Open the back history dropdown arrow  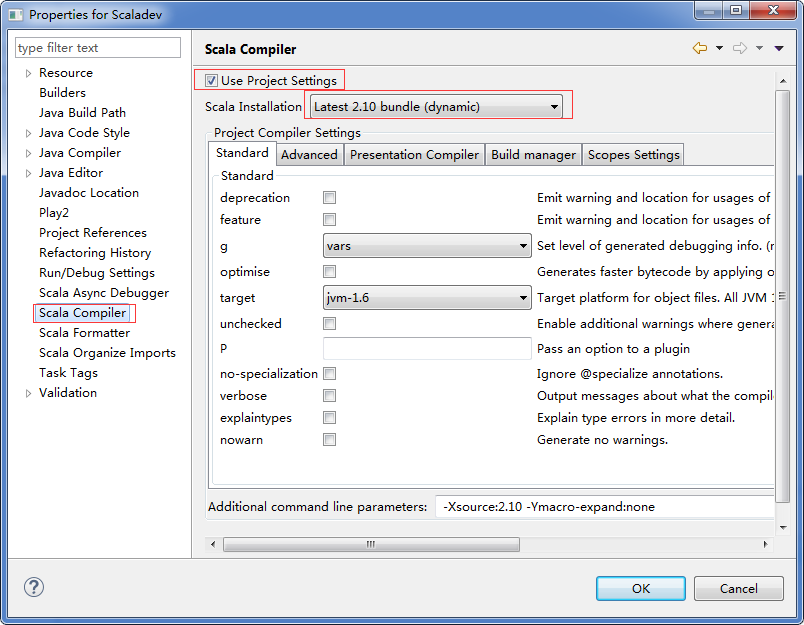[719, 48]
